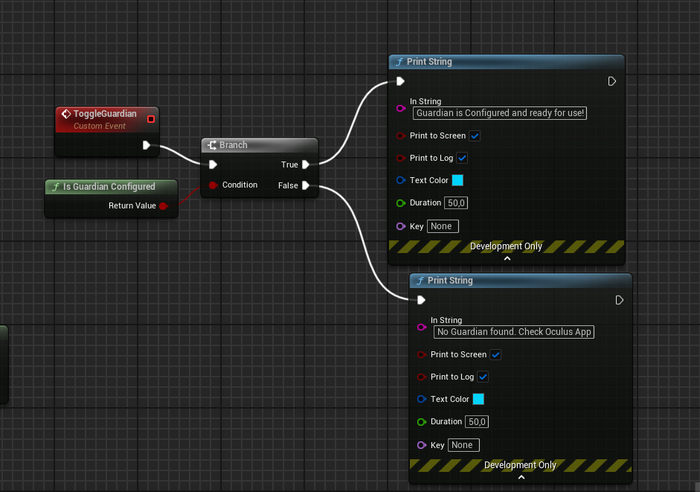Click top Print String execution input pin
700x492 pixels.
click(400, 81)
